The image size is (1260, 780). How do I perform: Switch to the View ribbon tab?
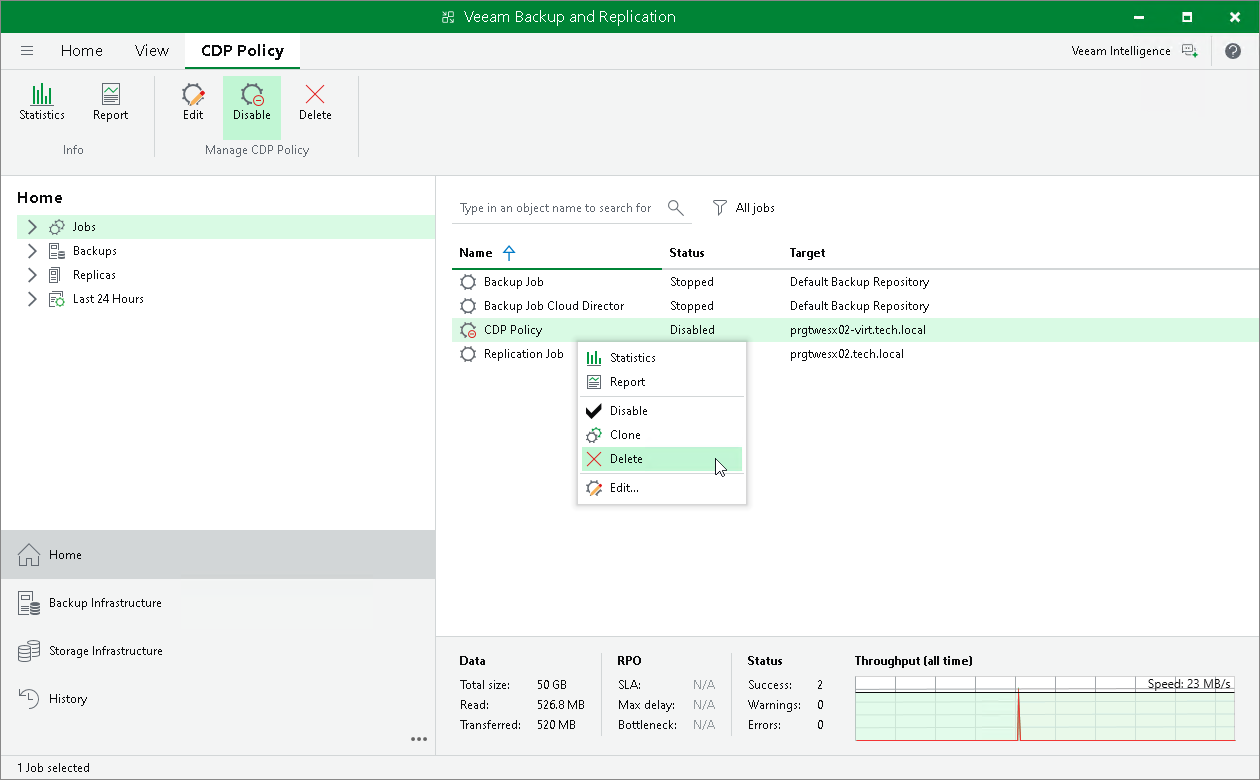[x=152, y=50]
